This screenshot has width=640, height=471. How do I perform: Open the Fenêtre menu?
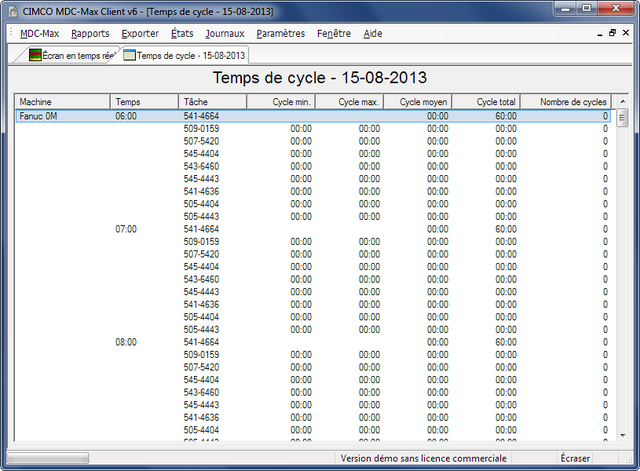(334, 33)
